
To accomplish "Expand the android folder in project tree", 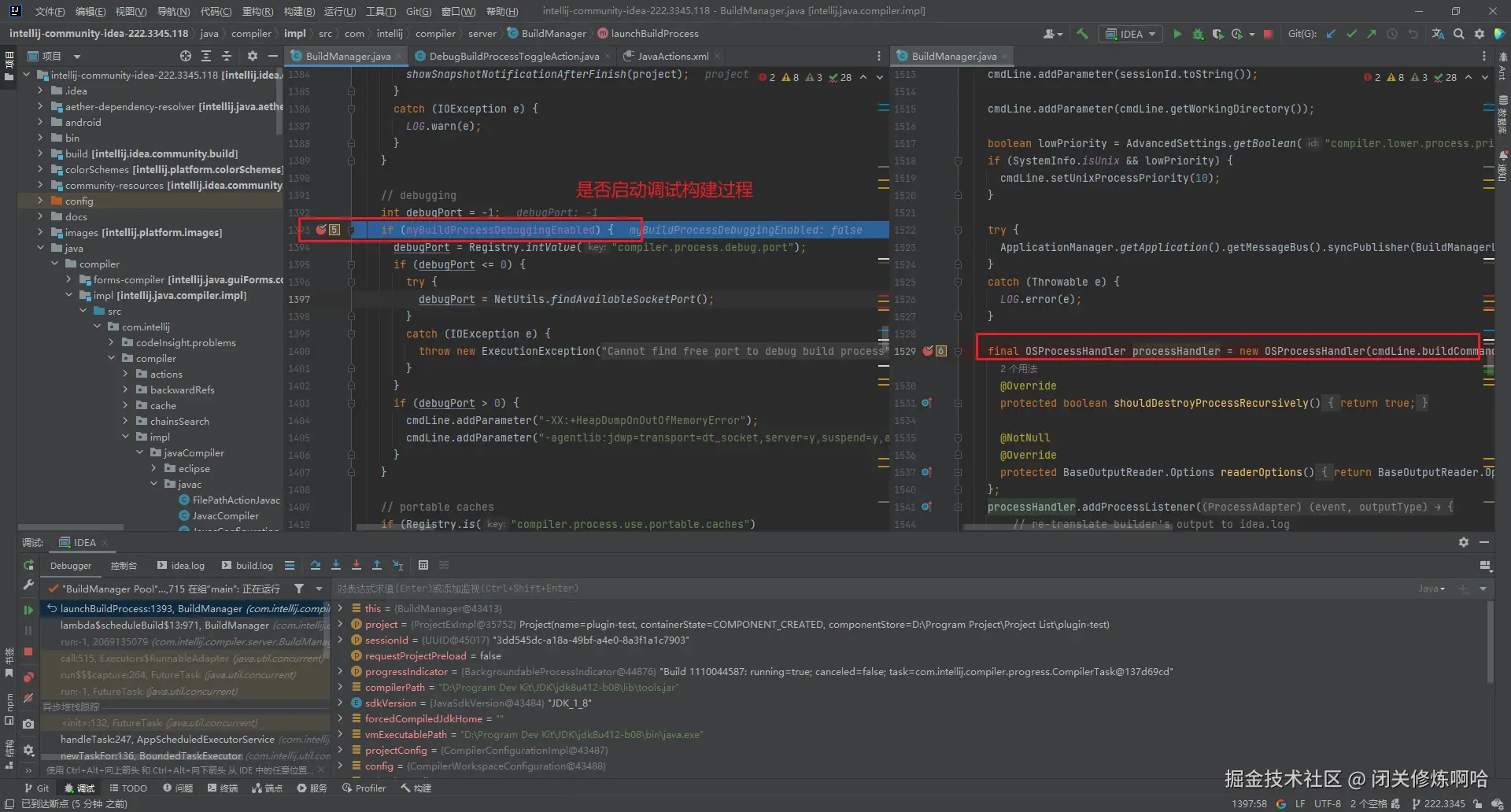I will click(x=40, y=122).
